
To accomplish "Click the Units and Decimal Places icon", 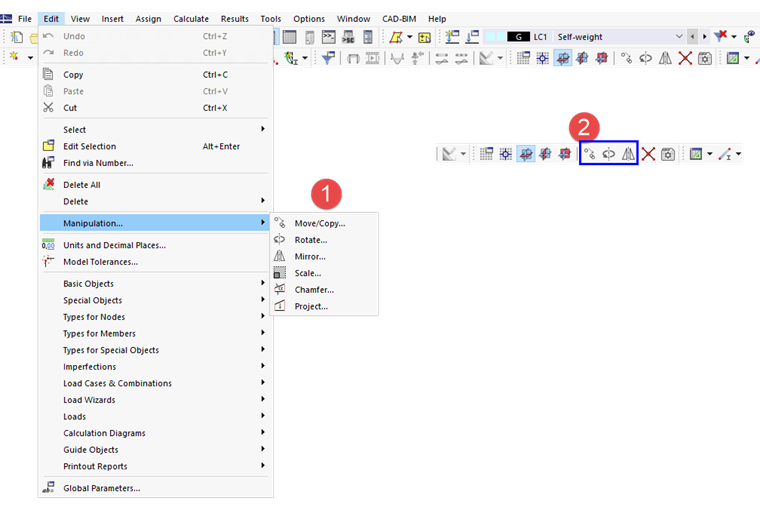I will [48, 245].
